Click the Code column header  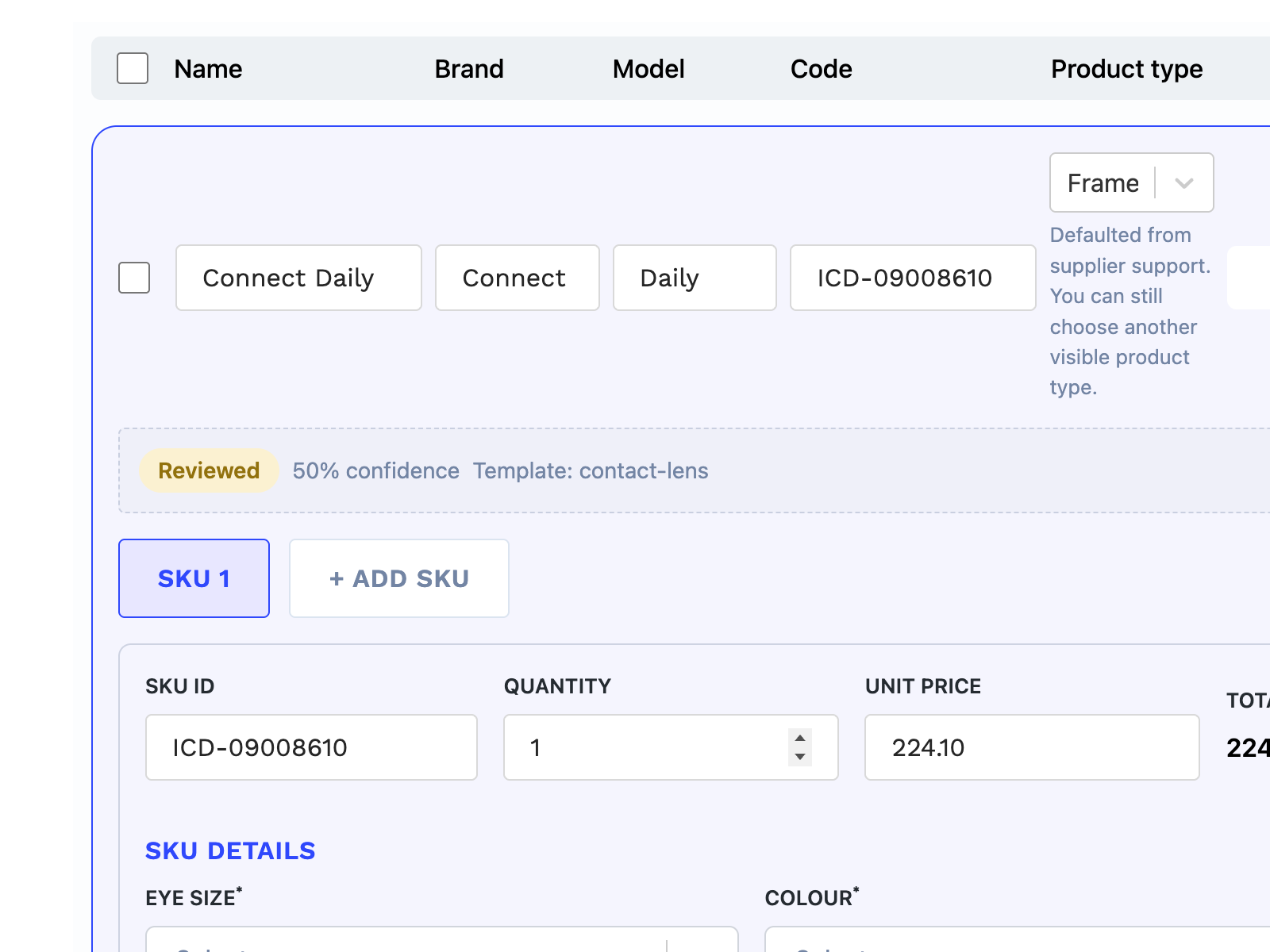821,69
